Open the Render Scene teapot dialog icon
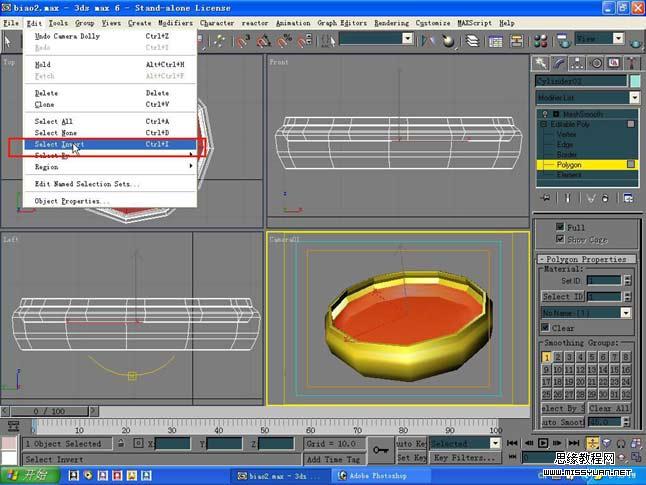Image resolution: width=646 pixels, height=485 pixels. coord(563,40)
